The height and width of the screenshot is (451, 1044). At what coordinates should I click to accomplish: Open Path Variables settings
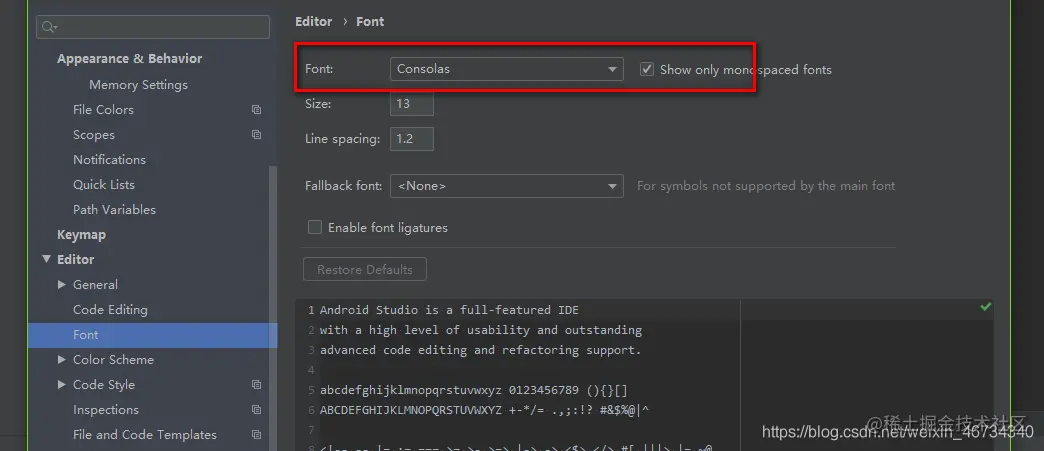click(115, 210)
